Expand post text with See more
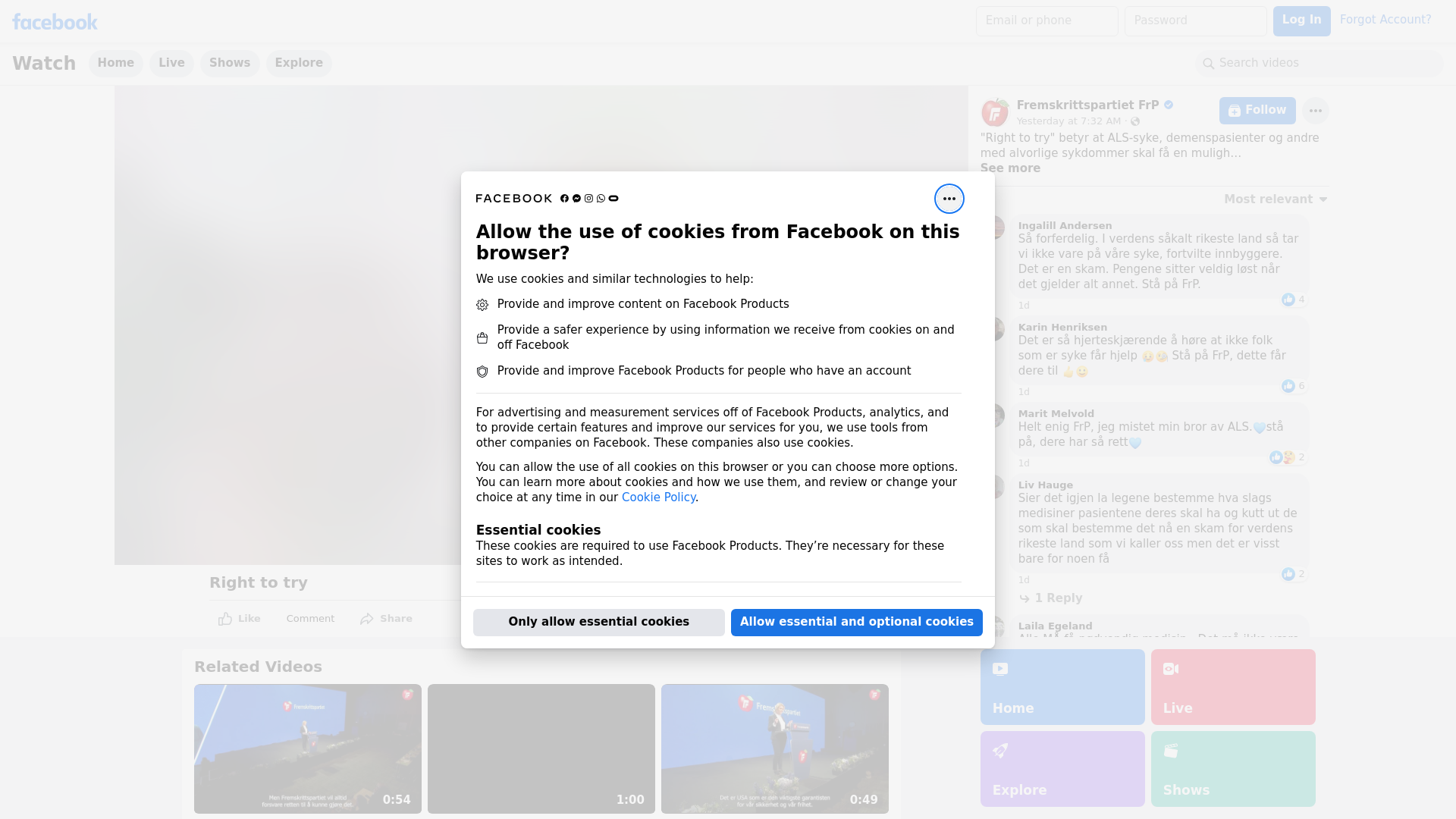This screenshot has width=1456, height=819. click(x=1010, y=168)
